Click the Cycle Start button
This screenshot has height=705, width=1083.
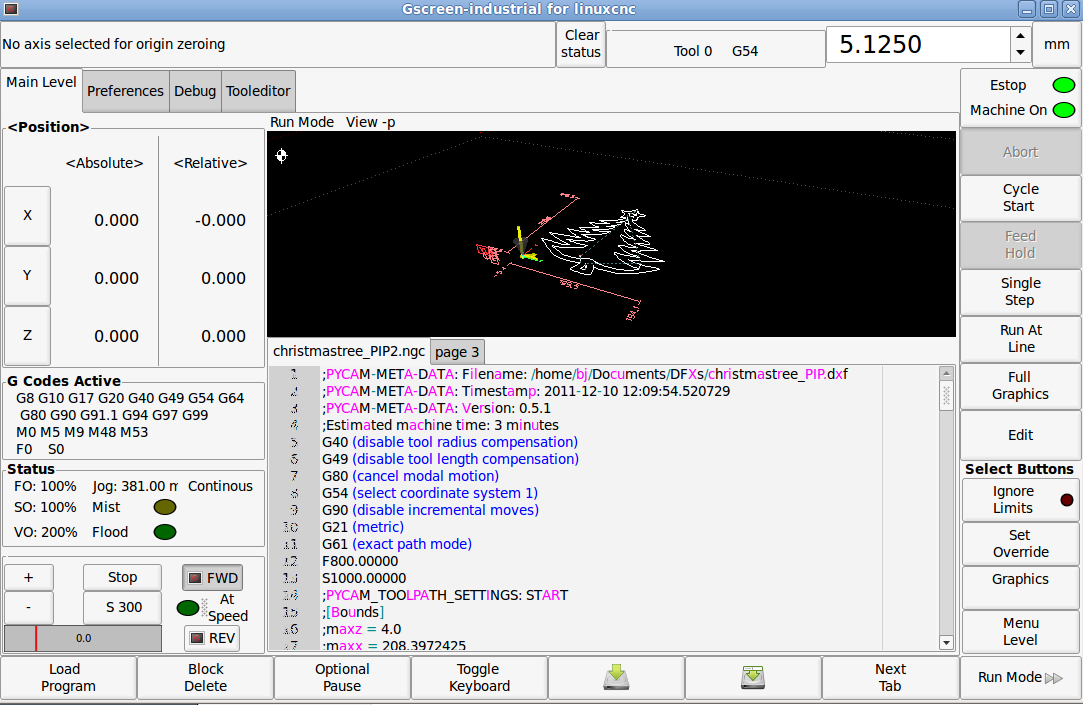(x=1020, y=198)
